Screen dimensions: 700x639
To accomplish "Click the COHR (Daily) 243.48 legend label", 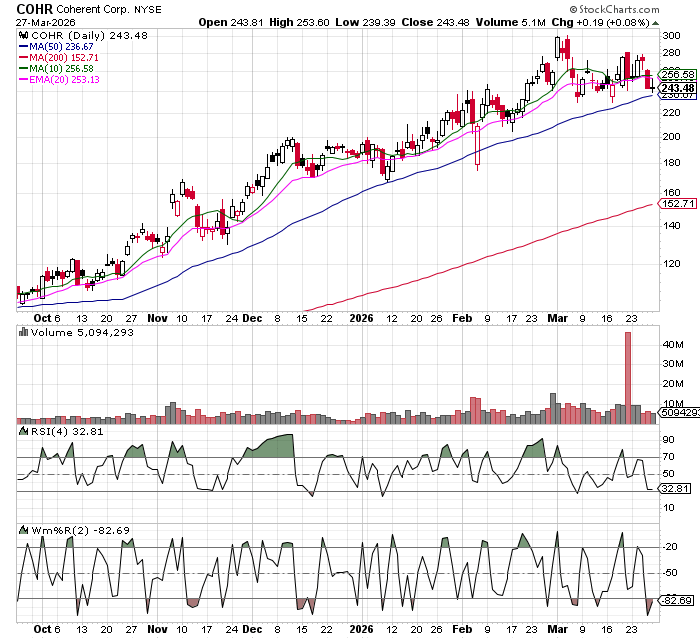I will click(89, 35).
